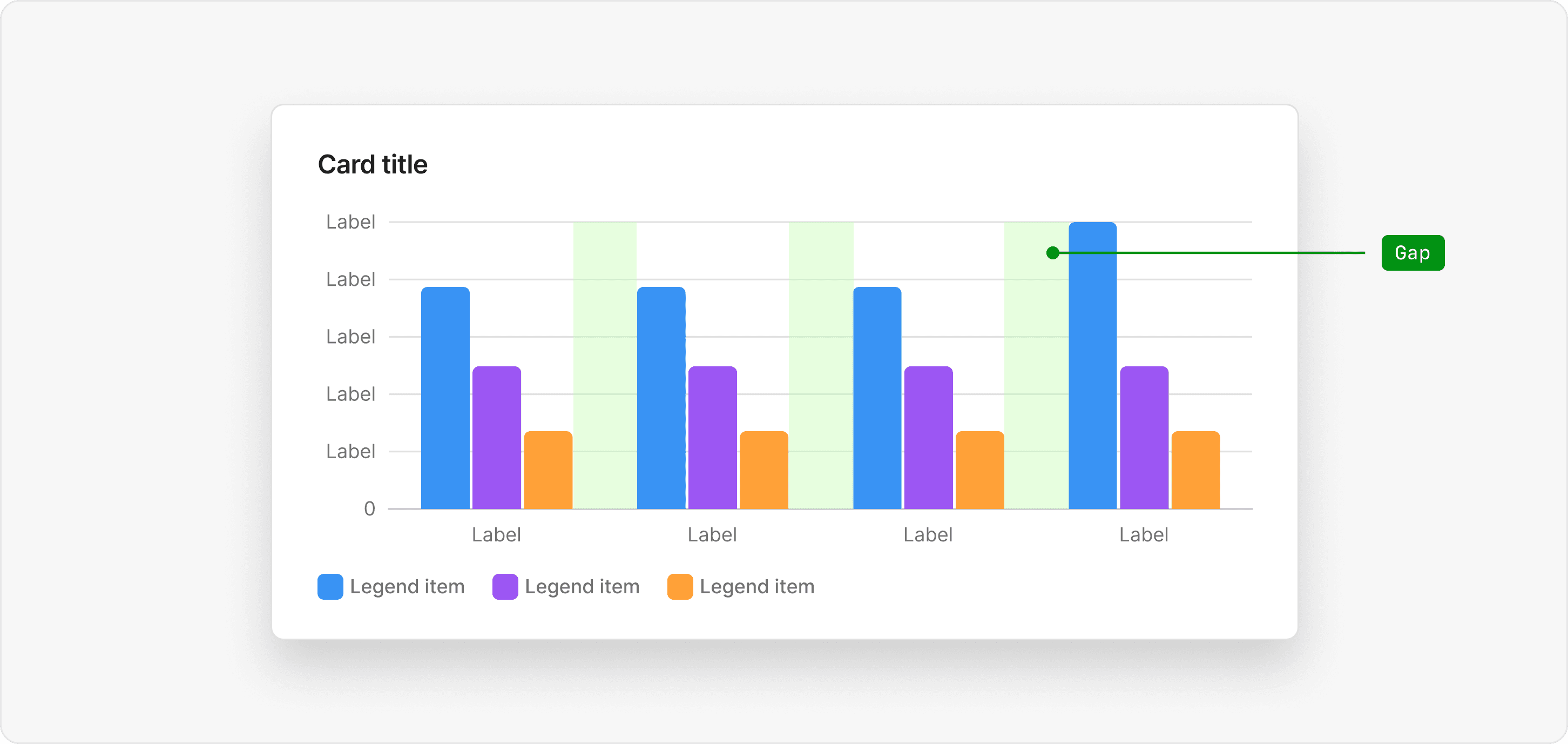1568x744 pixels.
Task: Click the blue legend color swatch
Action: tap(330, 586)
